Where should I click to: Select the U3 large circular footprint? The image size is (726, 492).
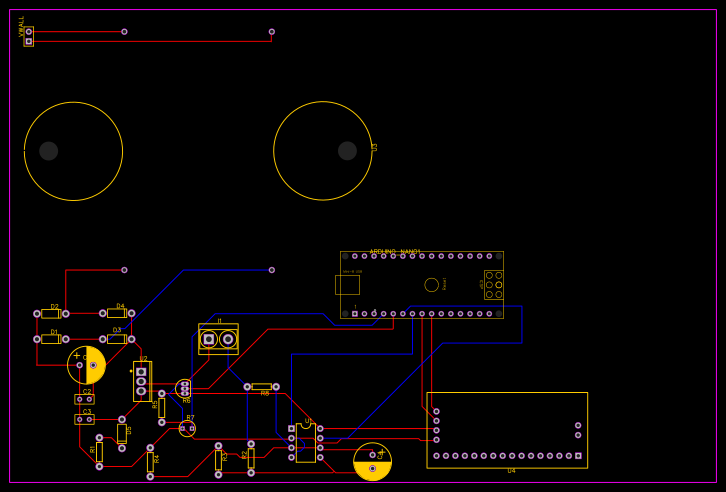coord(323,151)
